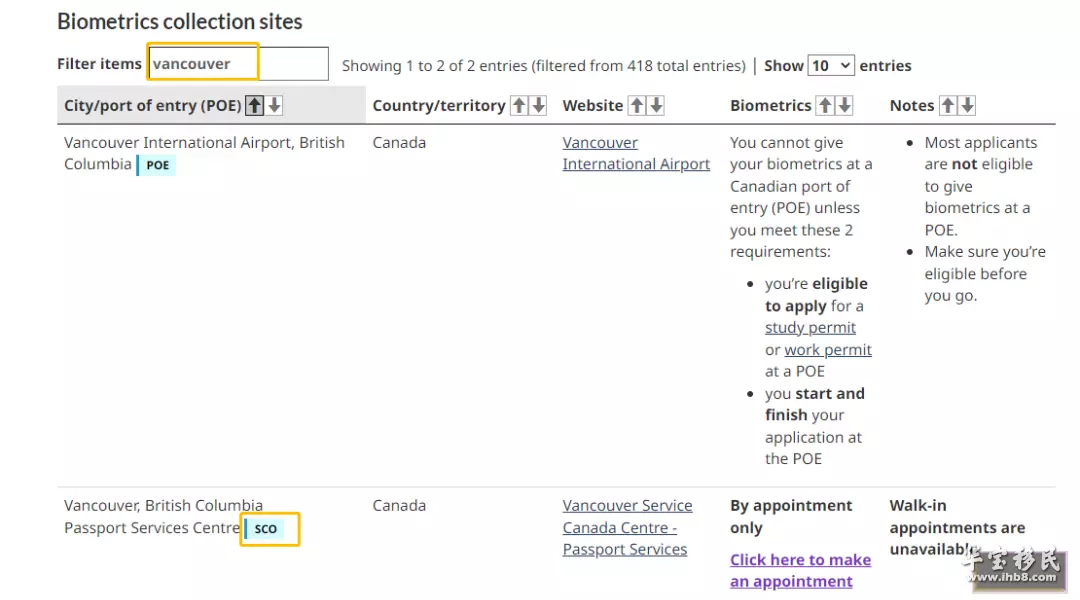Sort Biometrics column descending arrow

844,105
